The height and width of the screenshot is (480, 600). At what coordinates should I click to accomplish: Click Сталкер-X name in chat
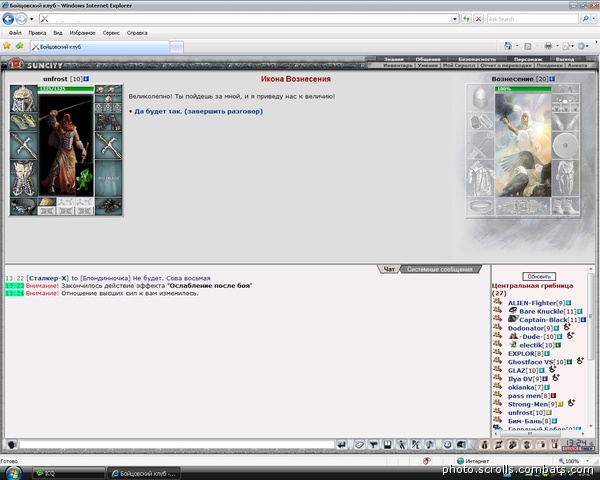[x=48, y=278]
